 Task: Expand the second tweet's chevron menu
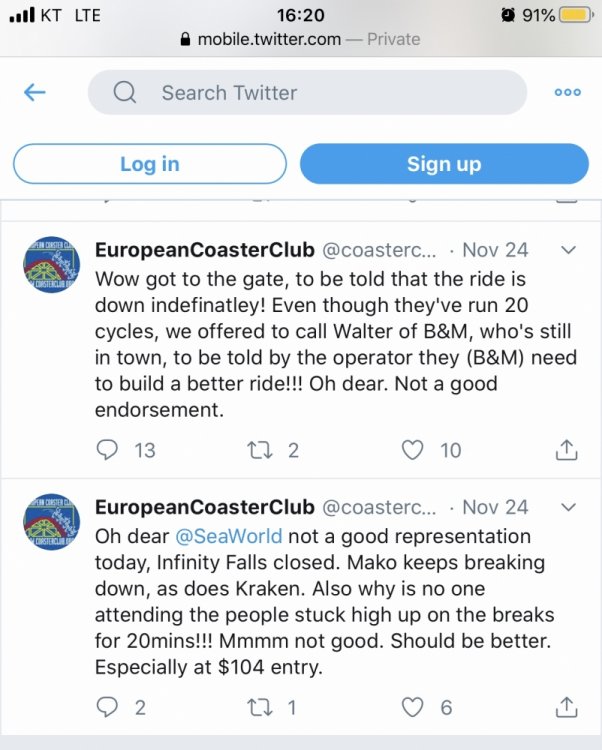[x=567, y=507]
